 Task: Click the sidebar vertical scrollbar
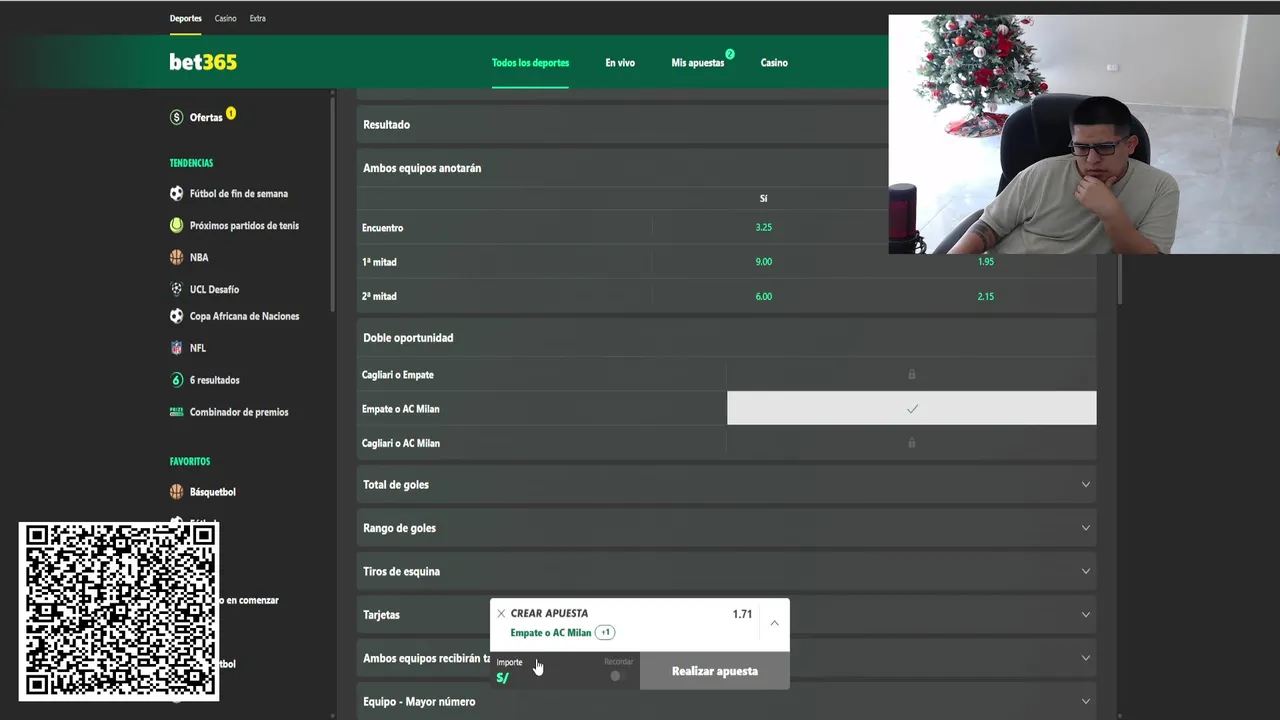(333, 205)
